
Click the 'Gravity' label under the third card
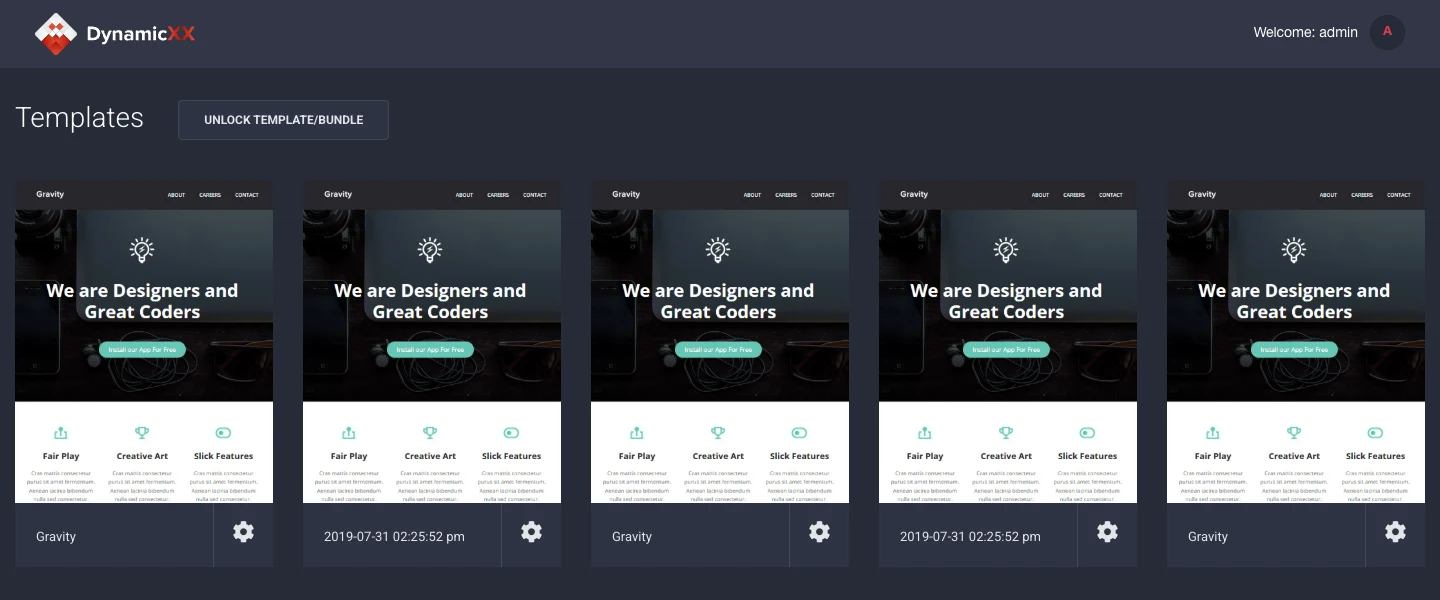coord(632,537)
